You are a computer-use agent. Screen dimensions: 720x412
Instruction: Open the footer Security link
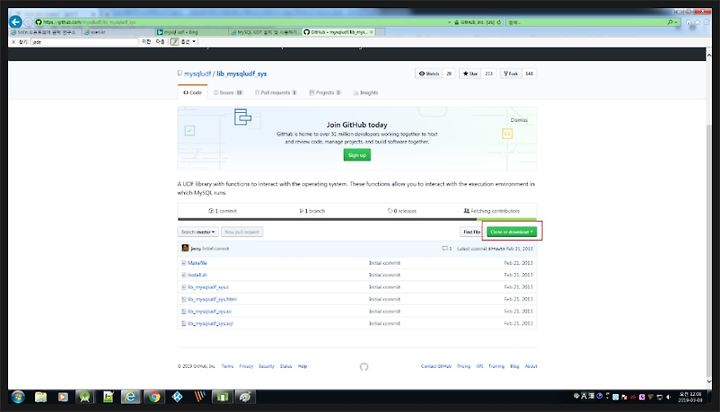coord(266,366)
